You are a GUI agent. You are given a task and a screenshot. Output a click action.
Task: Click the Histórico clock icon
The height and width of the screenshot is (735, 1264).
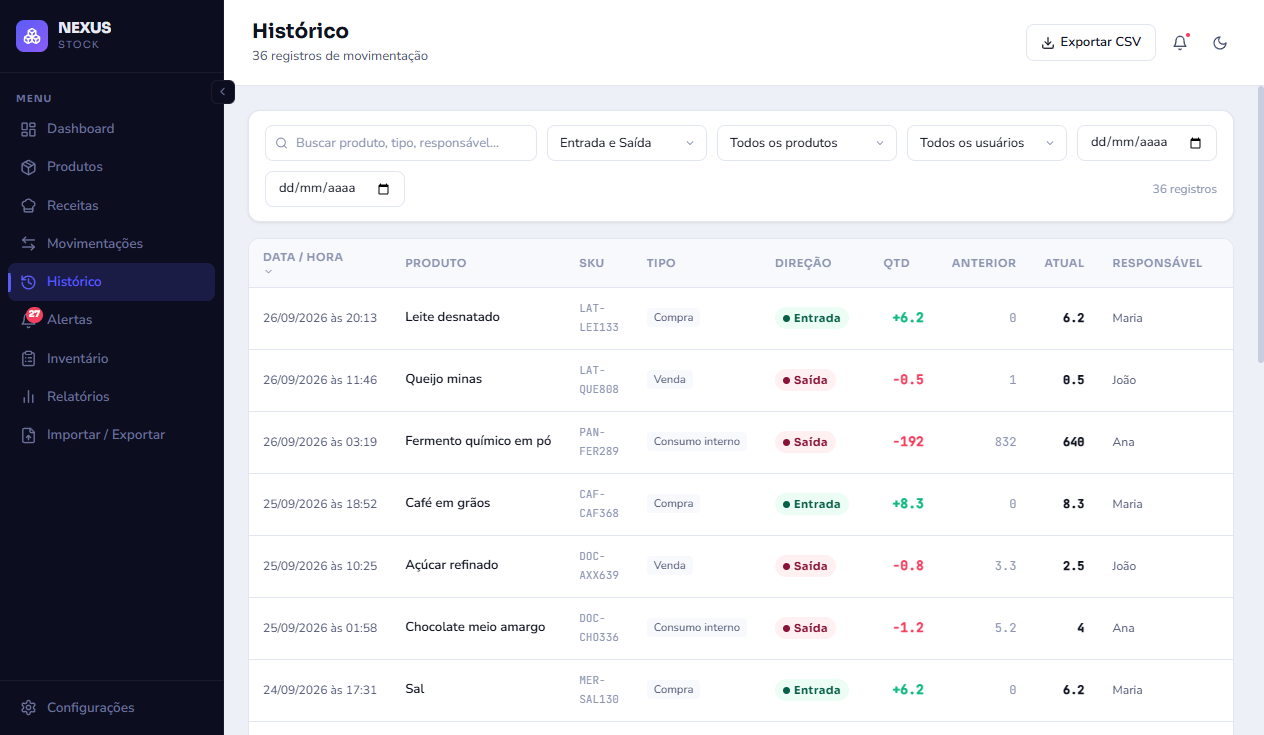point(29,282)
